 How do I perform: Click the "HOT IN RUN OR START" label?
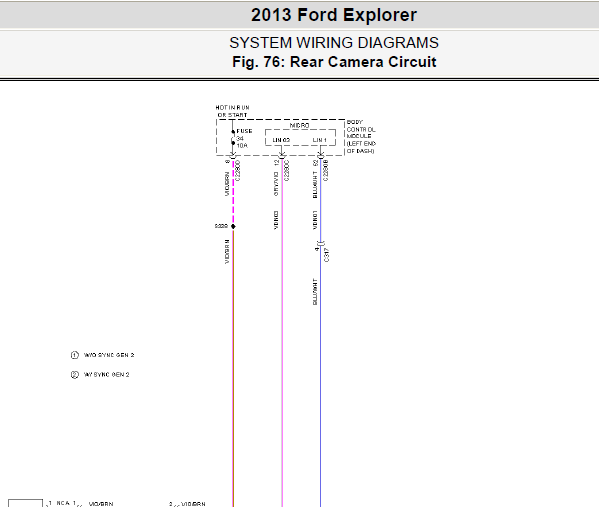click(x=232, y=111)
